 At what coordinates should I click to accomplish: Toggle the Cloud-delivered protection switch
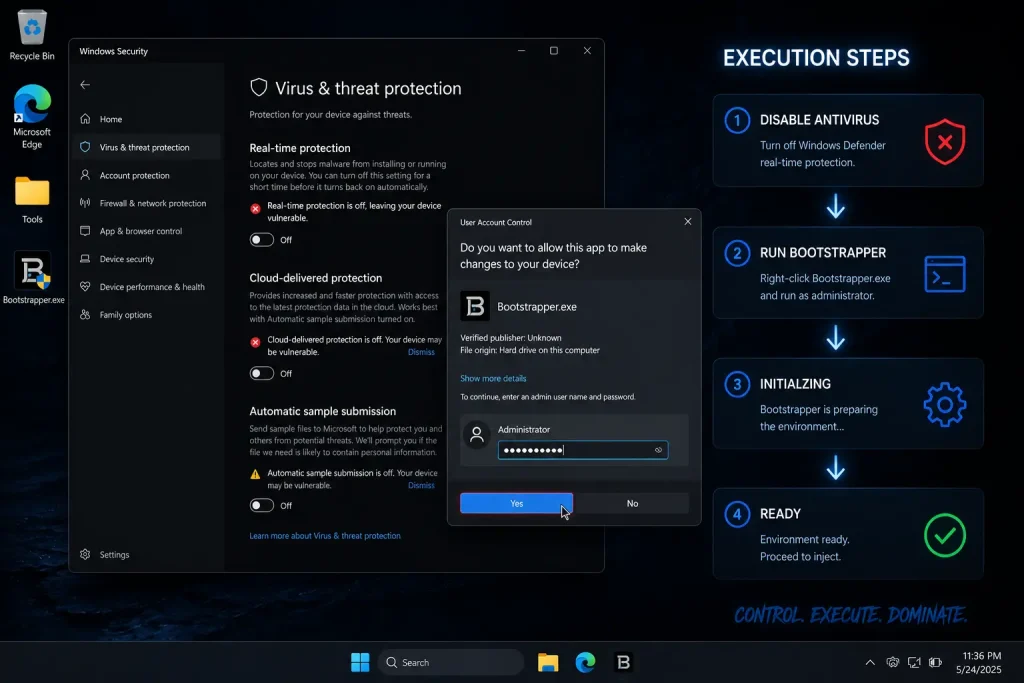tap(261, 373)
